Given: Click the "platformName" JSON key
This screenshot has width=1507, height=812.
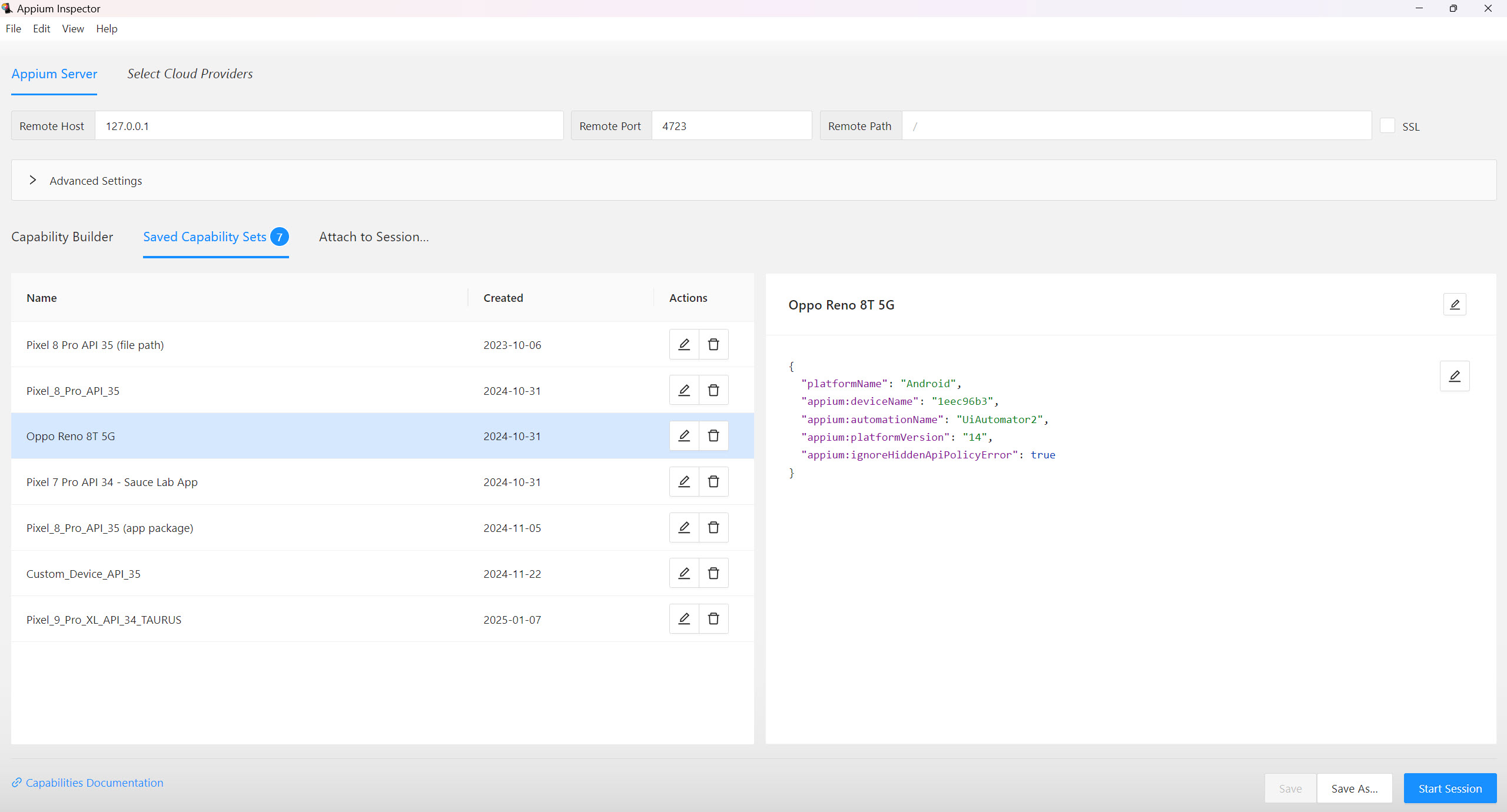Looking at the screenshot, I should coord(844,384).
